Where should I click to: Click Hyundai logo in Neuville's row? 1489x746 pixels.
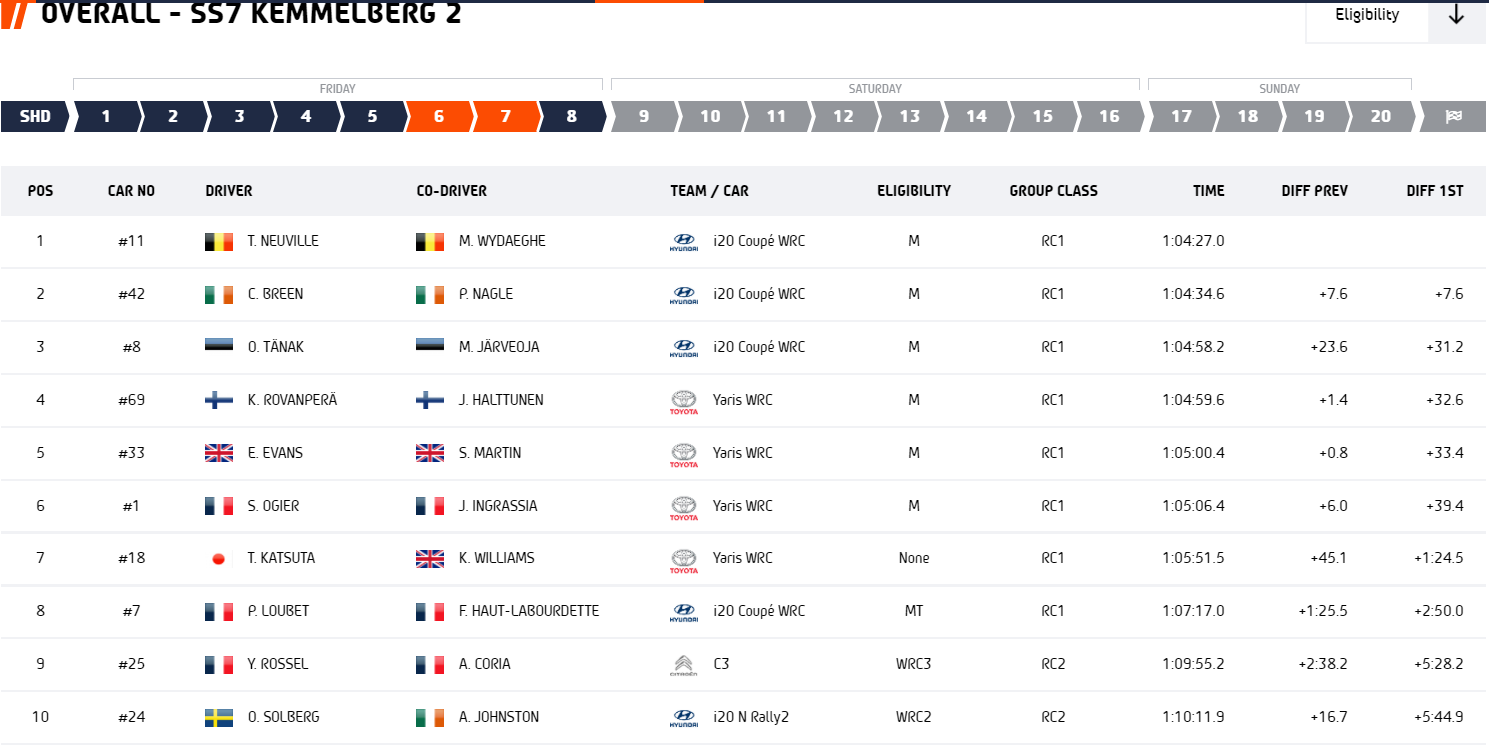[684, 241]
